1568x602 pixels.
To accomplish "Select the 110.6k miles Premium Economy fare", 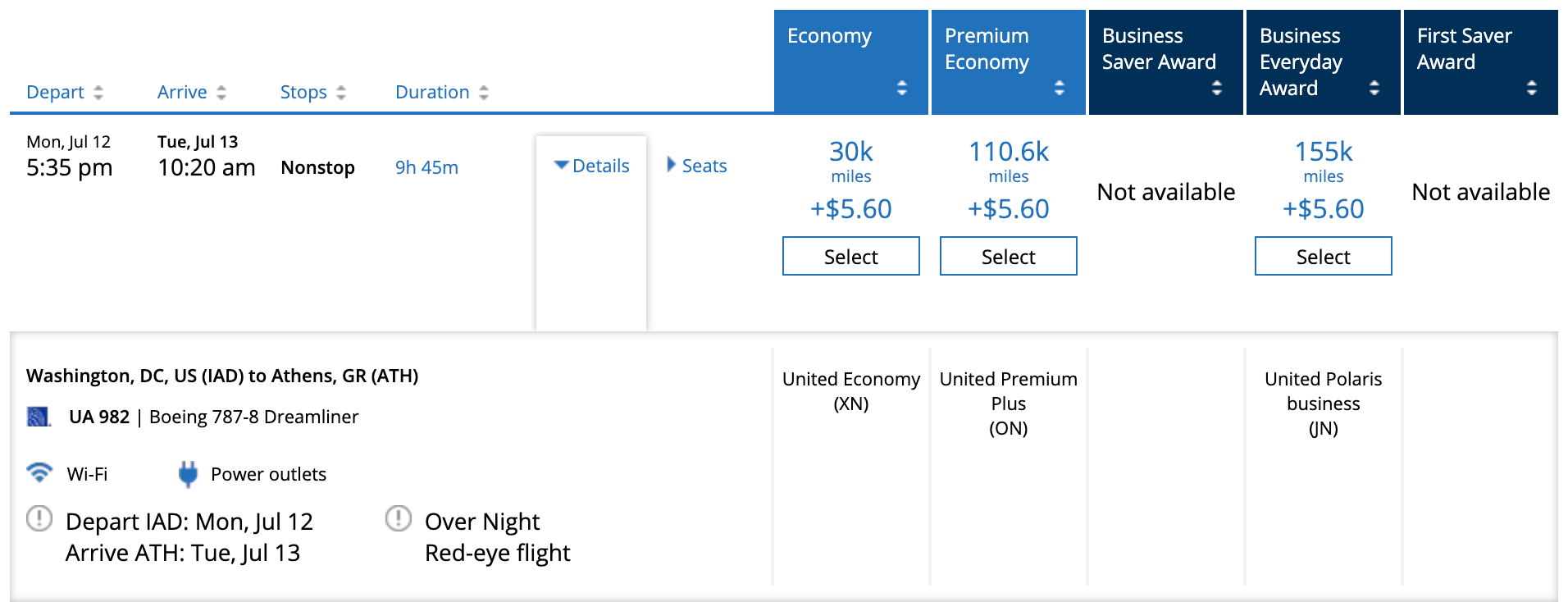I will click(x=1008, y=257).
